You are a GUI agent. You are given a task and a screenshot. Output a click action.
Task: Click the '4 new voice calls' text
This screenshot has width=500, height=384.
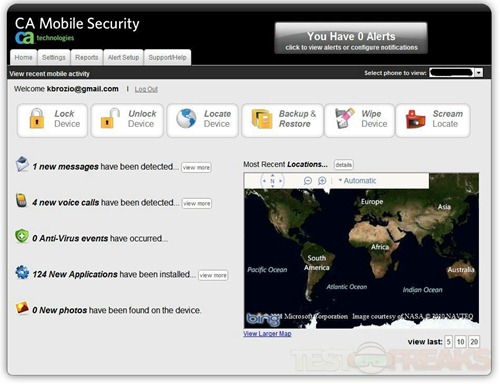(x=66, y=203)
